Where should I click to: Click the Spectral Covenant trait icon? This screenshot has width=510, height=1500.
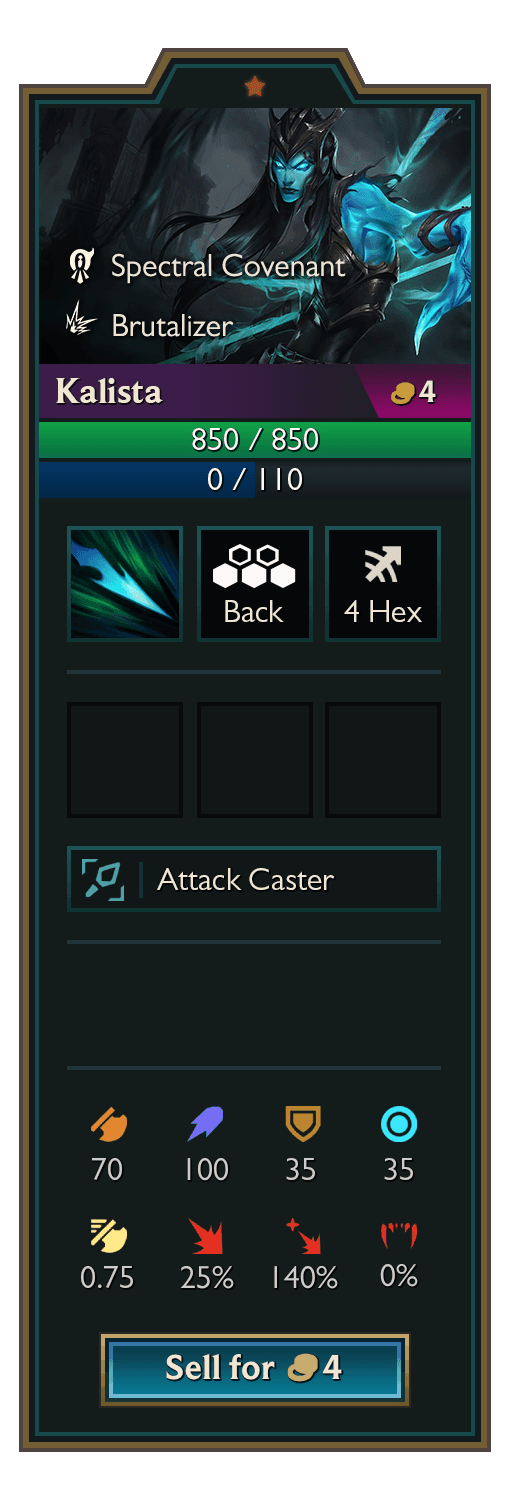click(80, 265)
